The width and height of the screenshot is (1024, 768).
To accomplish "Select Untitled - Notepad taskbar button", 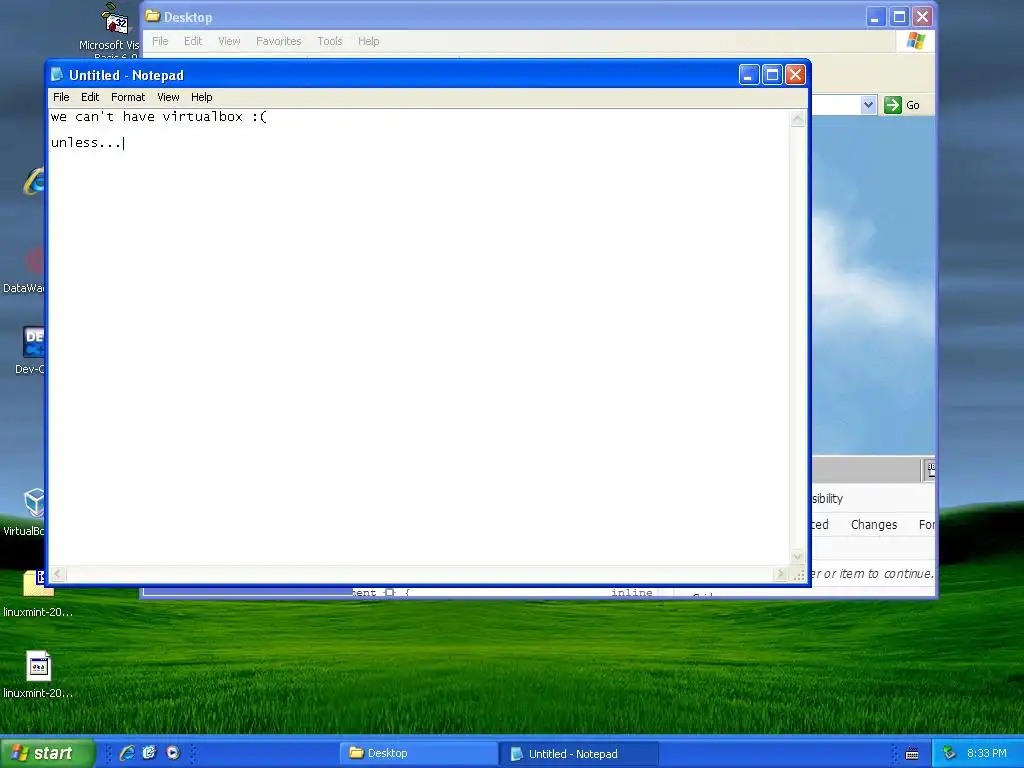I will pos(579,753).
